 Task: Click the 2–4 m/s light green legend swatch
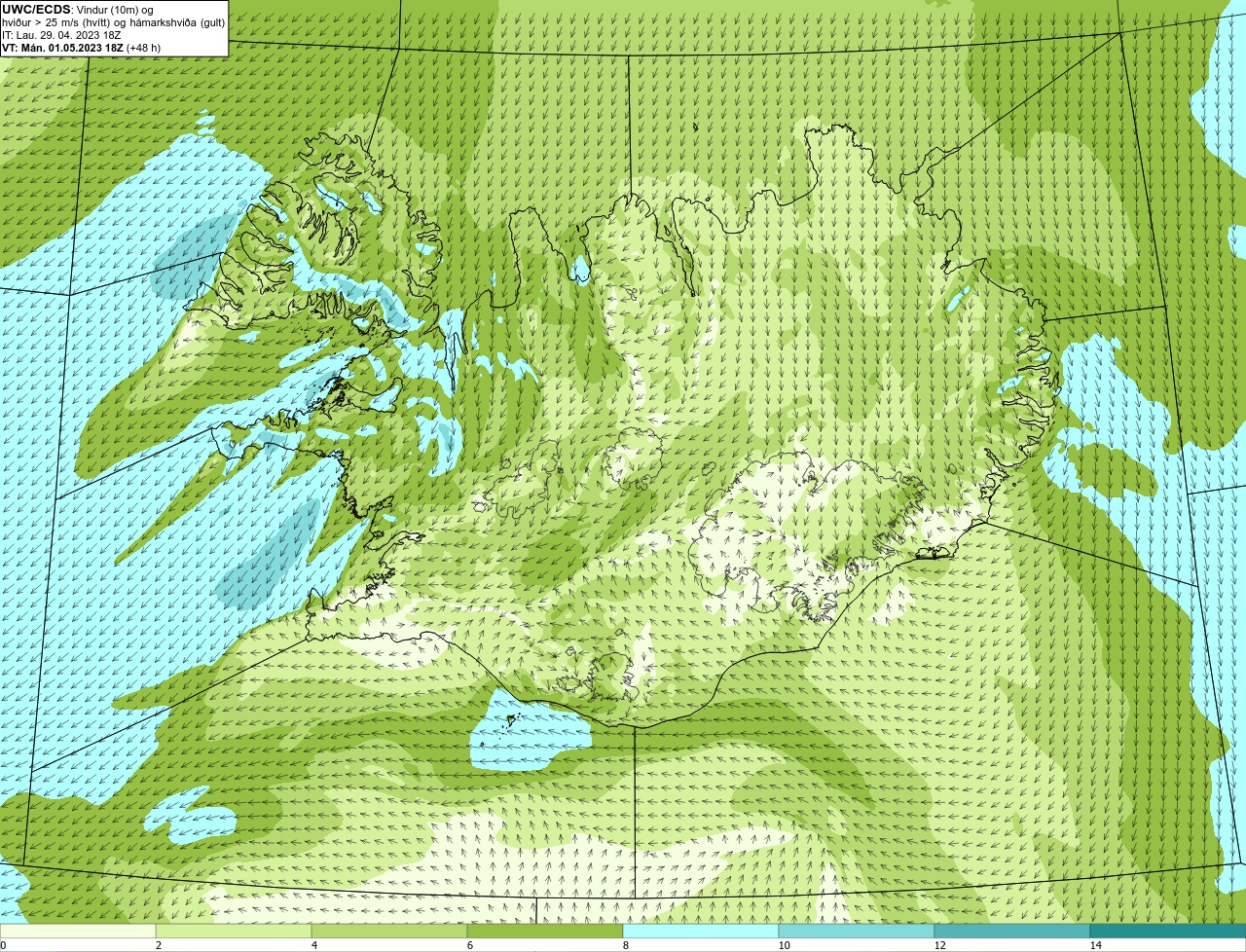point(234,931)
